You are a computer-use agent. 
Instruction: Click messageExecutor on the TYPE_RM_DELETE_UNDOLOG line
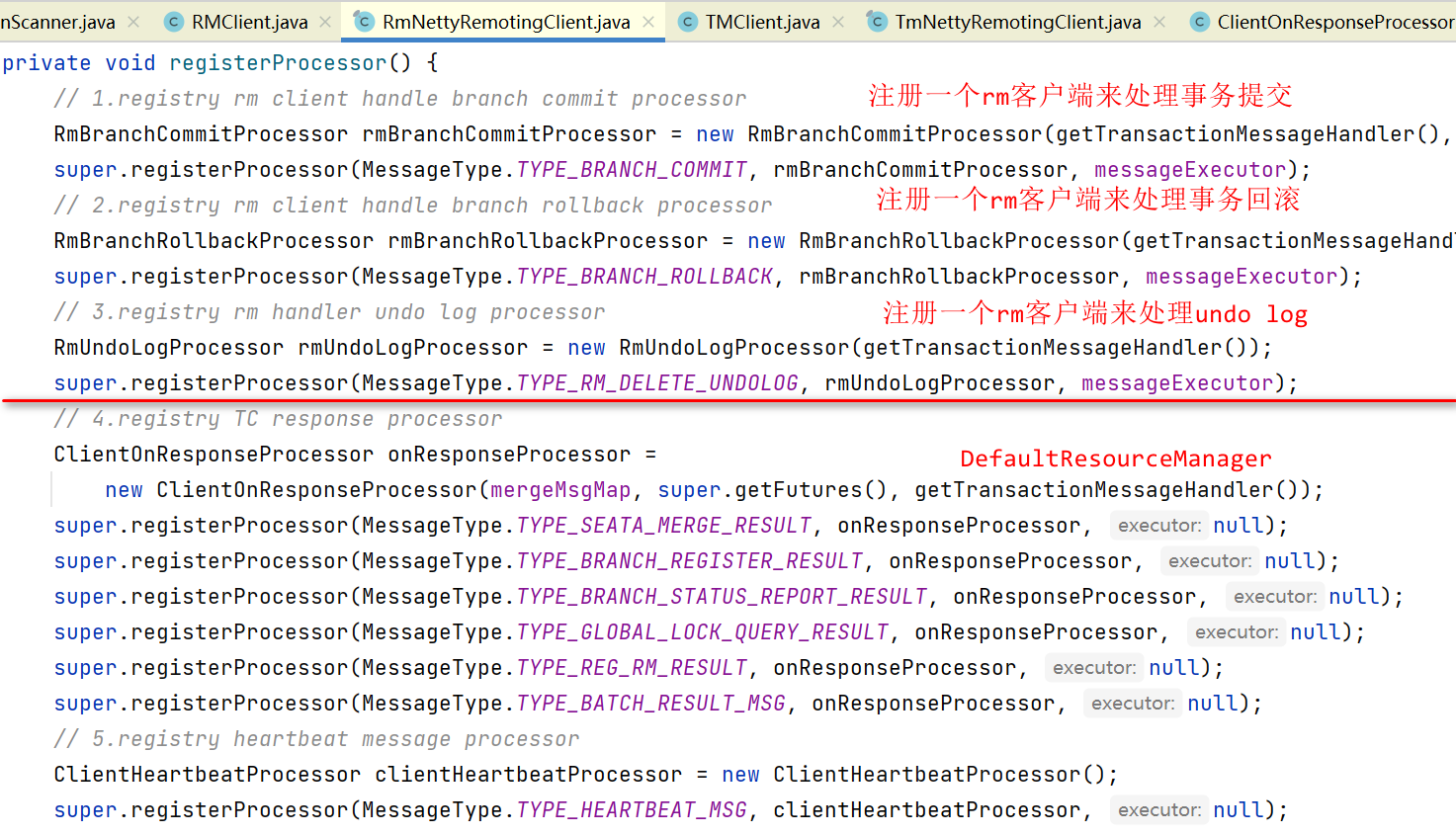[1177, 383]
